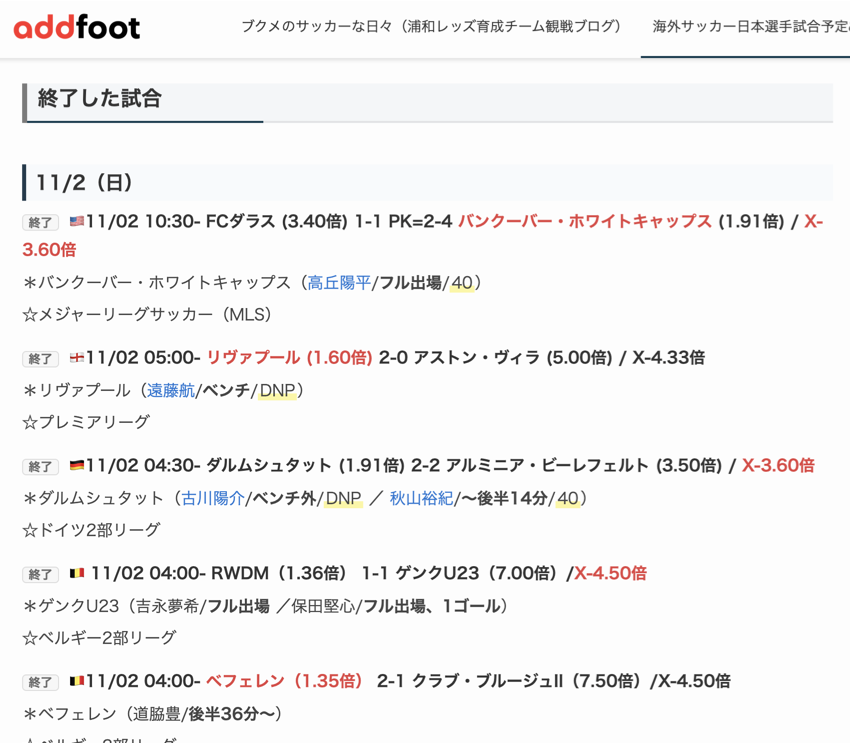Open player link 秋山裕紀
Image resolution: width=851 pixels, height=743 pixels.
coord(421,499)
